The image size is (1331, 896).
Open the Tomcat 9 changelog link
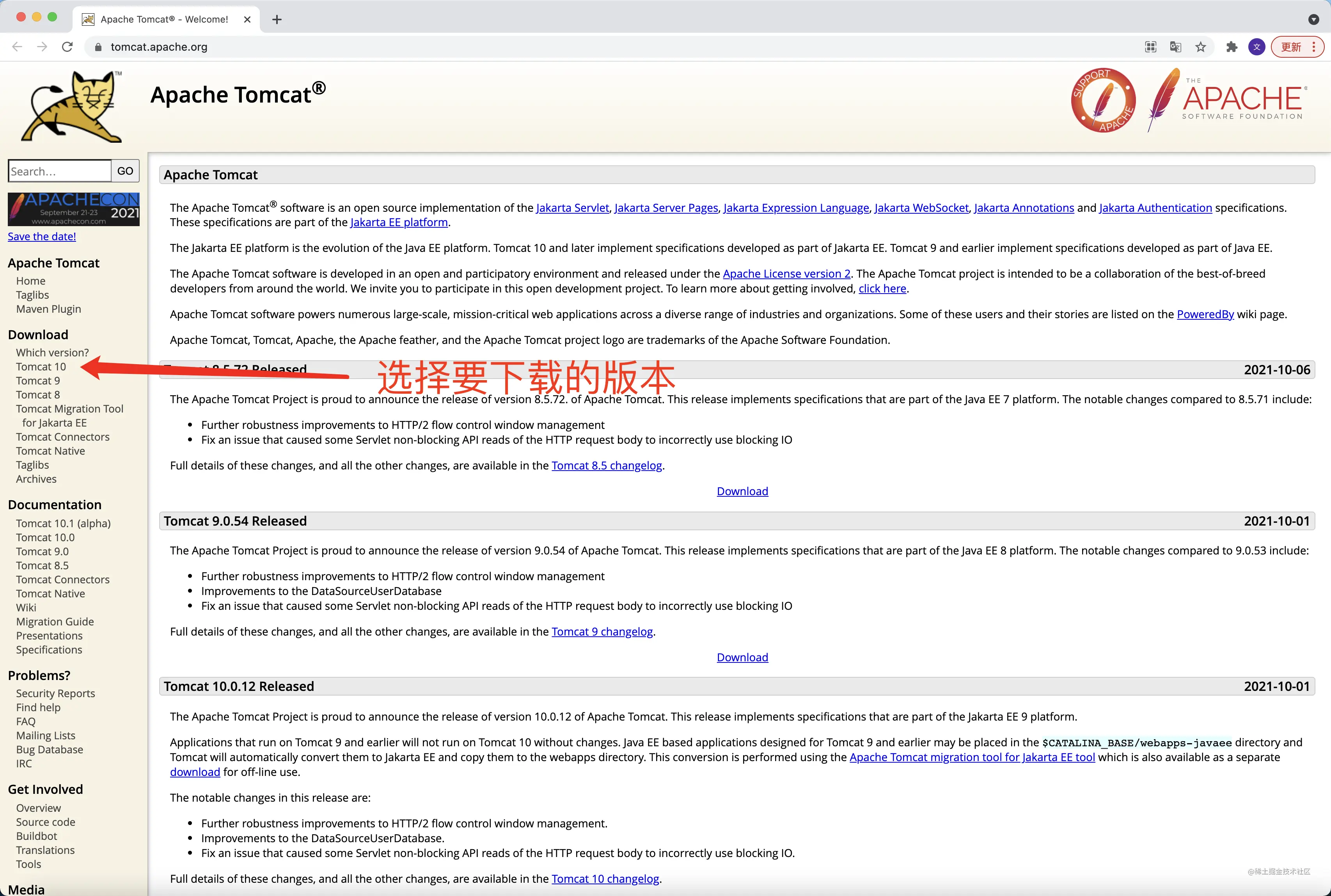(x=602, y=631)
